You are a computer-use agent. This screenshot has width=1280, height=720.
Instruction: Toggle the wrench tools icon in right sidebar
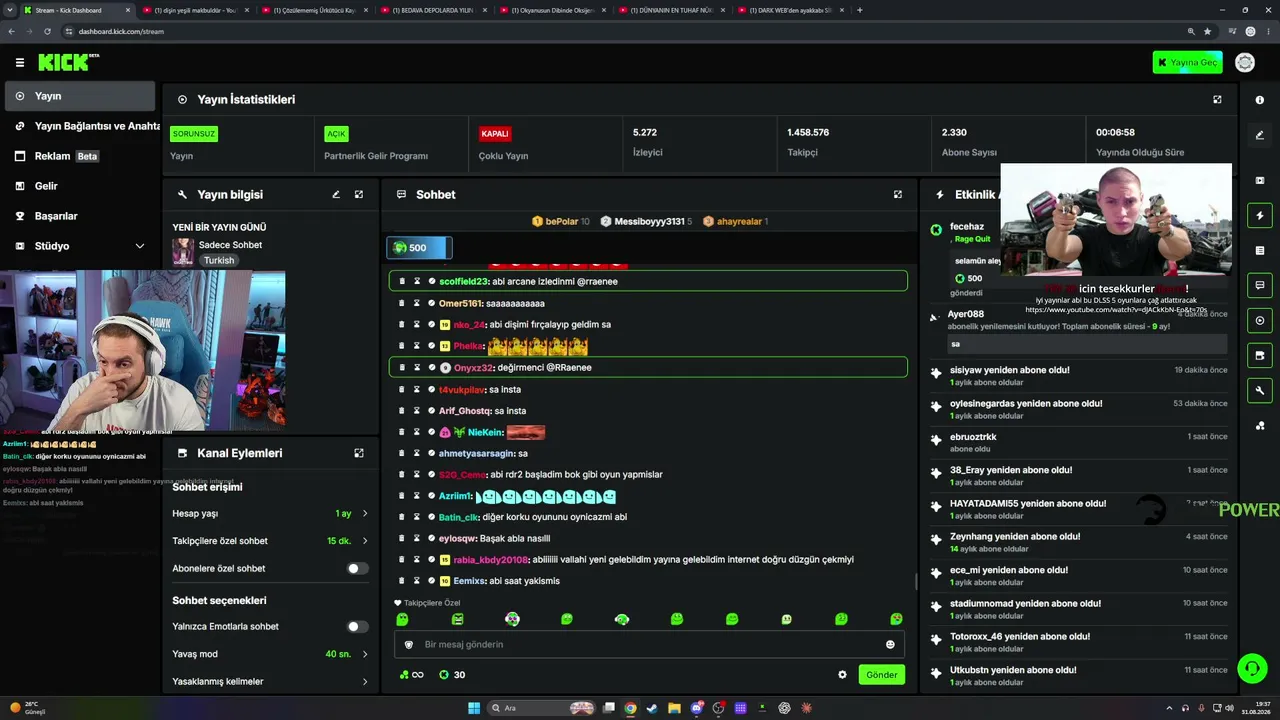click(1260, 390)
